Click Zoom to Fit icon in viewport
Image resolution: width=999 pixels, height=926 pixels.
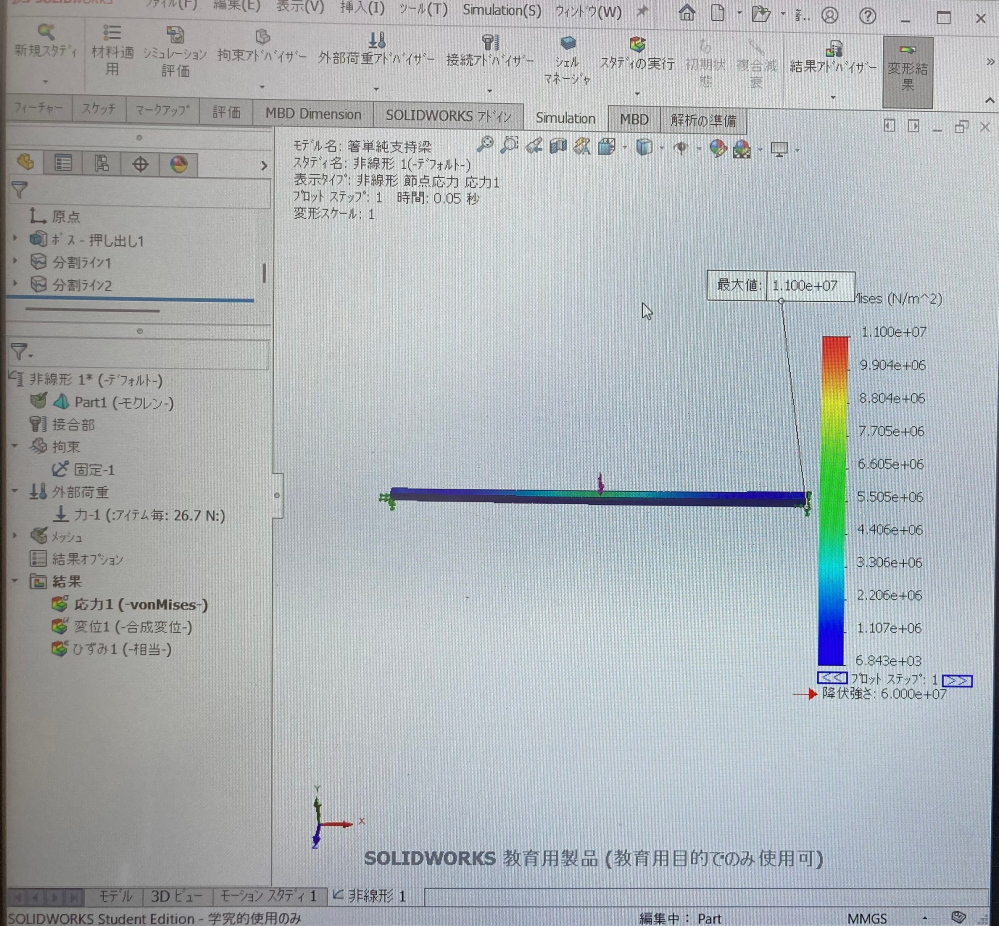485,144
